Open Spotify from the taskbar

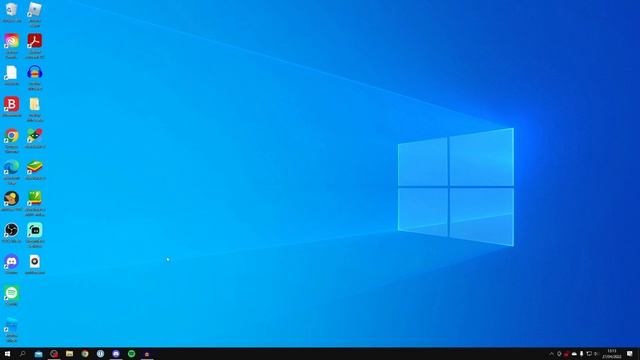coord(131,354)
